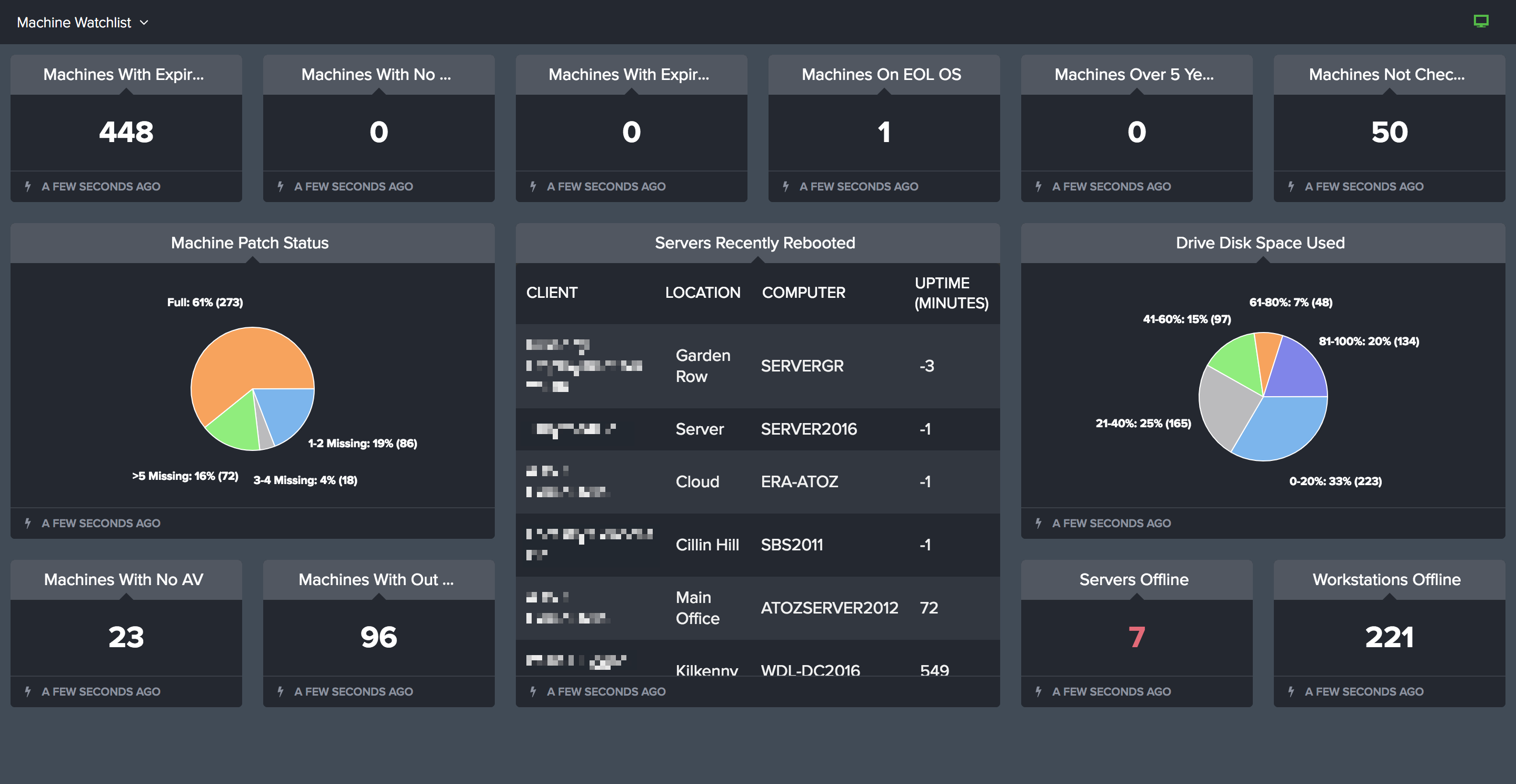Click the 448 count in first widget

point(126,132)
